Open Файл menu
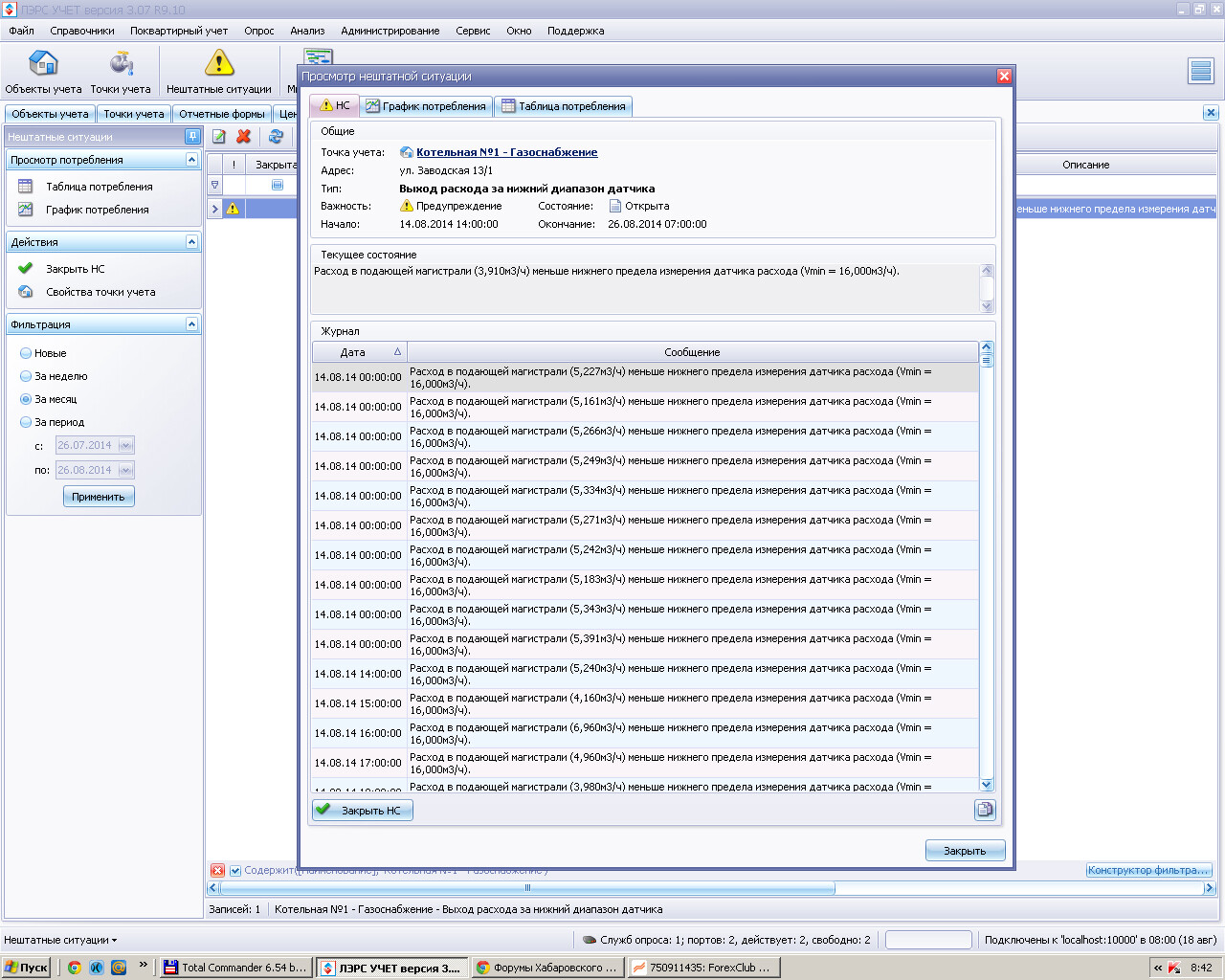The height and width of the screenshot is (980, 1225). [21, 31]
